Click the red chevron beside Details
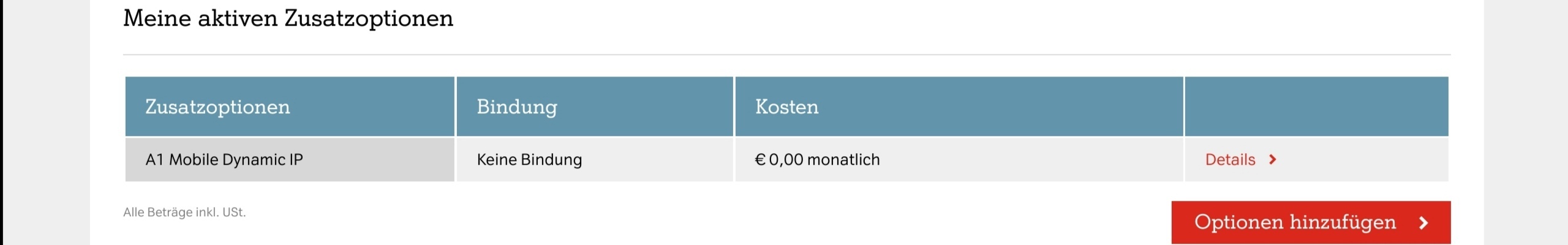Screen dimensions: 1568x245 tap(1273, 160)
